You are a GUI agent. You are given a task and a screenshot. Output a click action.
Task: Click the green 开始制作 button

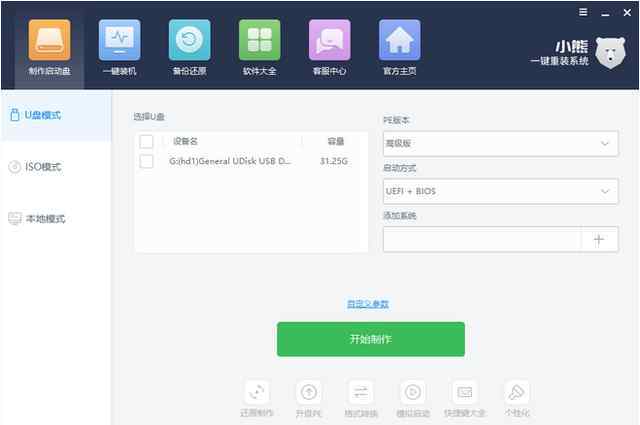[371, 339]
